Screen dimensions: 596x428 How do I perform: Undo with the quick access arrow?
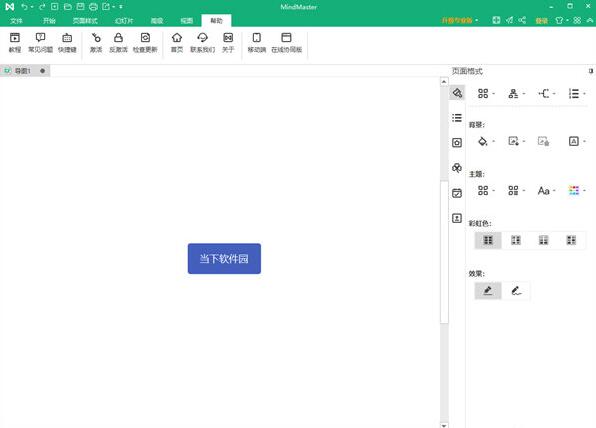point(24,7)
